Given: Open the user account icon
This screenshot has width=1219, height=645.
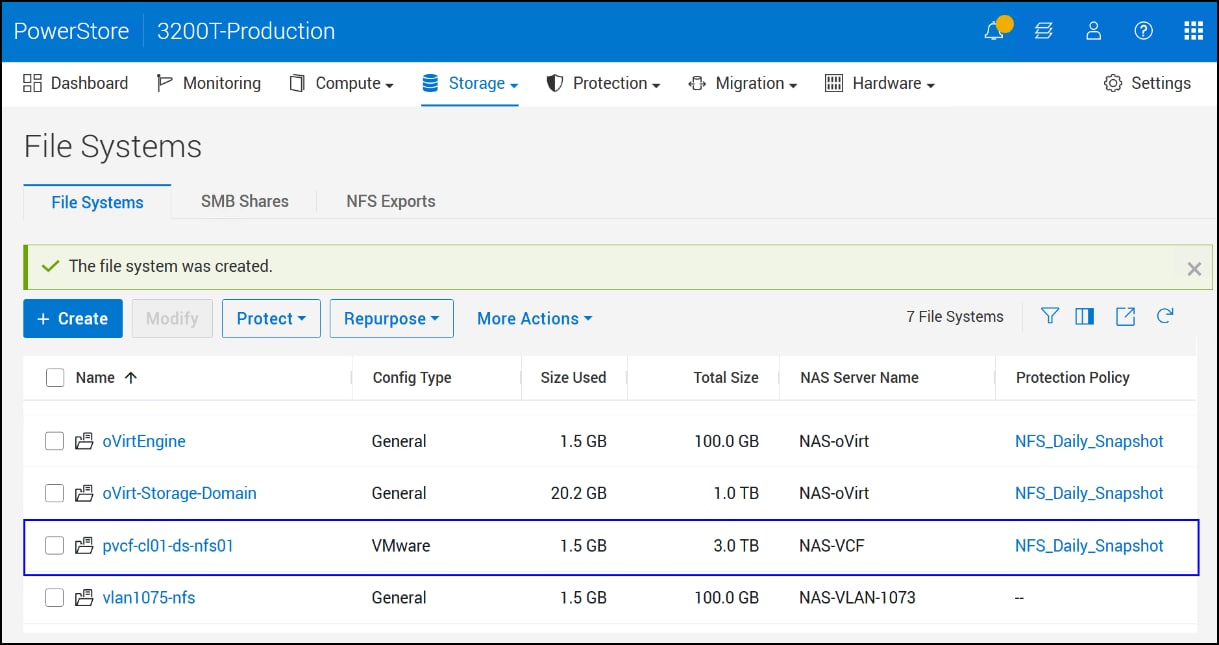Looking at the screenshot, I should 1093,31.
